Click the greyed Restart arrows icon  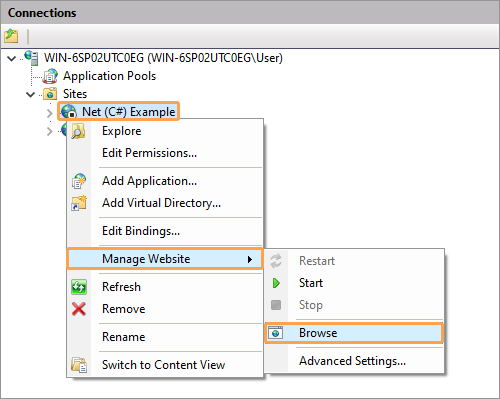(x=276, y=261)
